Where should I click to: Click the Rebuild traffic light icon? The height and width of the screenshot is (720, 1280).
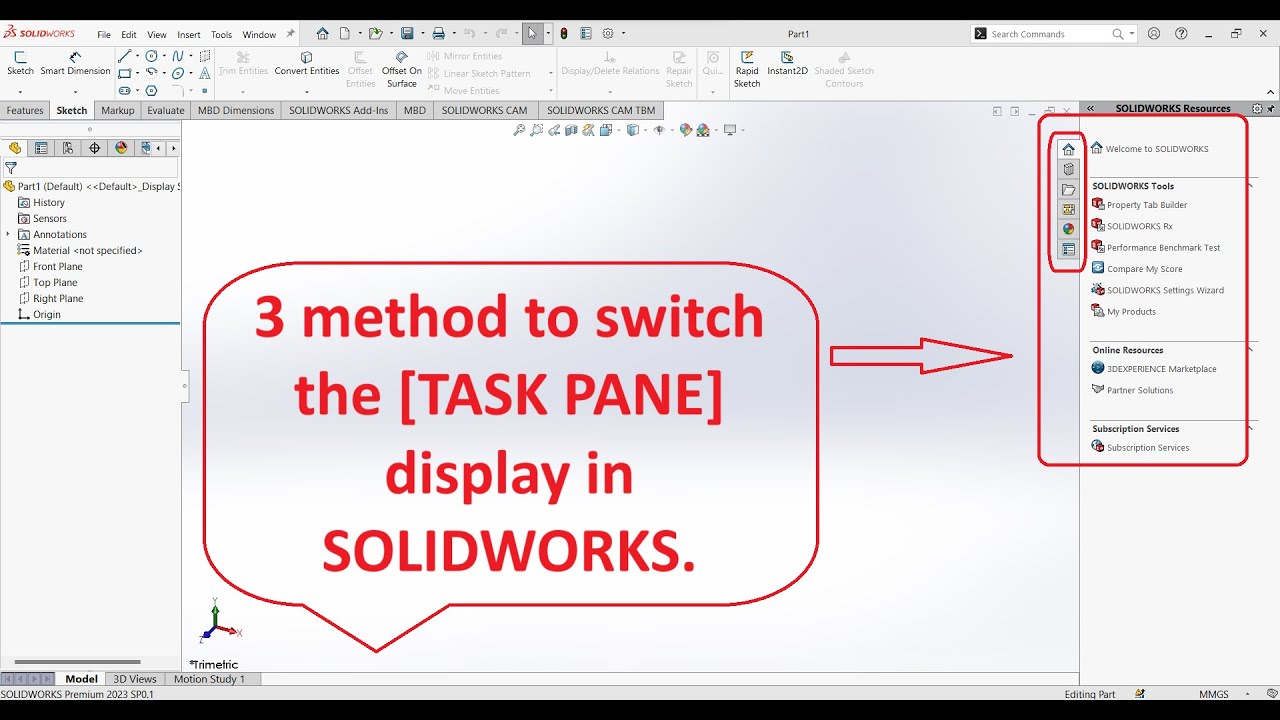[563, 33]
